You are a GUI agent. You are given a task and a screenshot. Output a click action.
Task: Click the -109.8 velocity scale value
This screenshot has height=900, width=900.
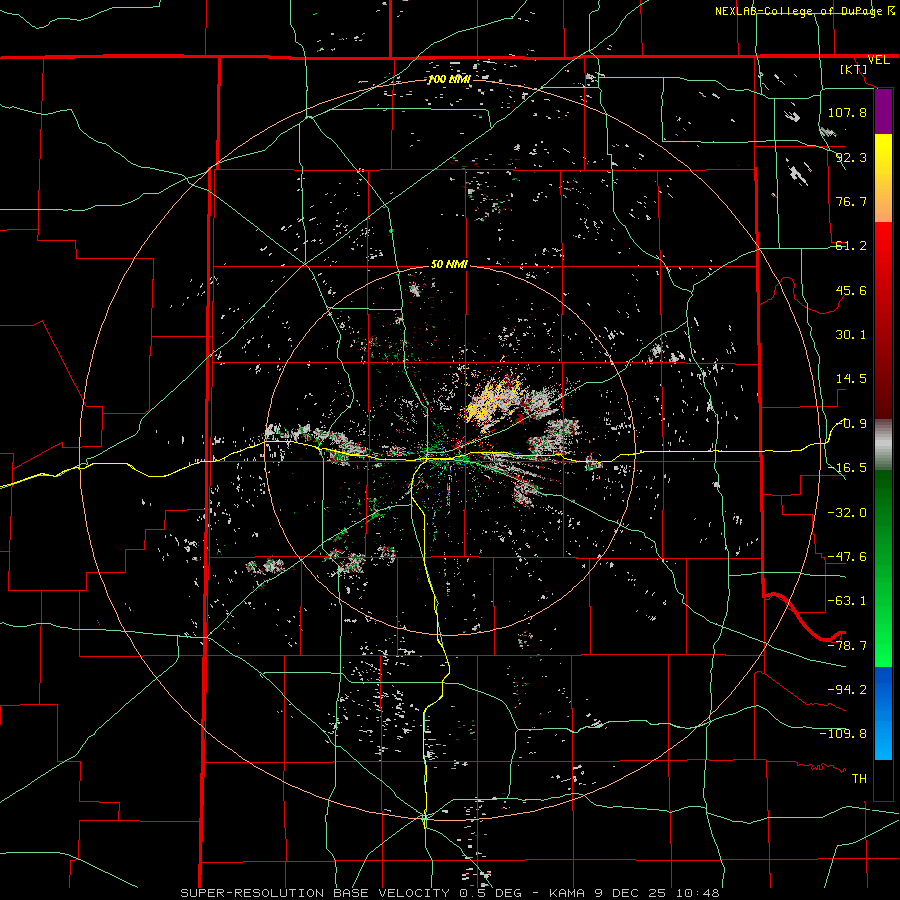[x=843, y=734]
